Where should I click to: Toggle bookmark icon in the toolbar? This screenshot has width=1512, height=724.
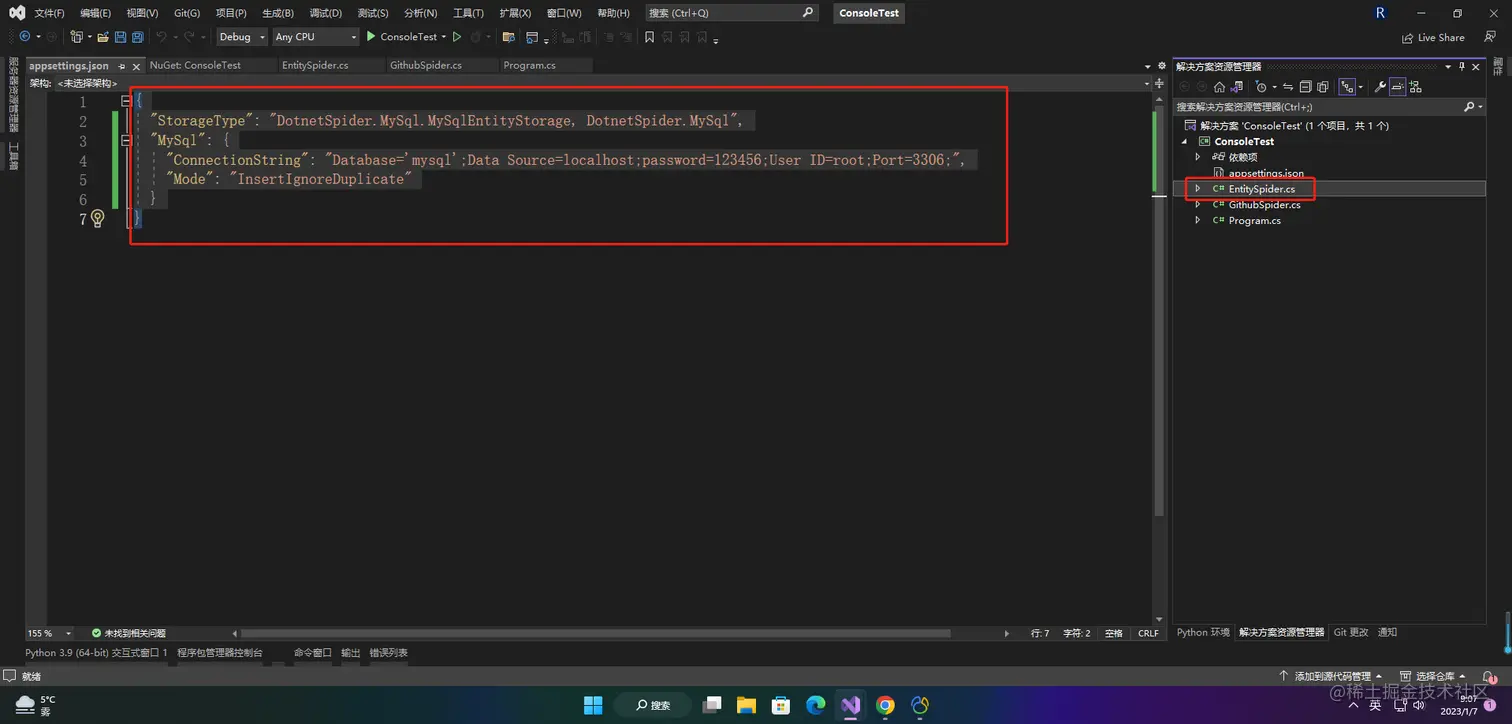point(649,37)
